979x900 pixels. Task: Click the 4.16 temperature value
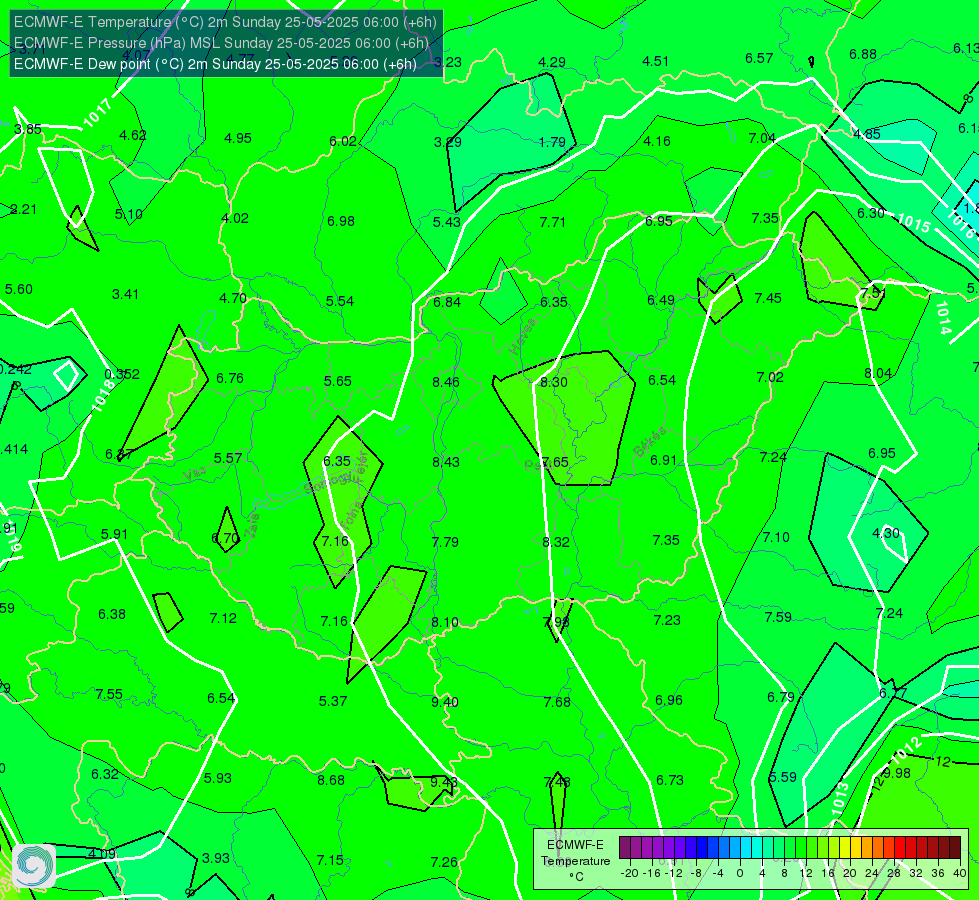[x=657, y=141]
